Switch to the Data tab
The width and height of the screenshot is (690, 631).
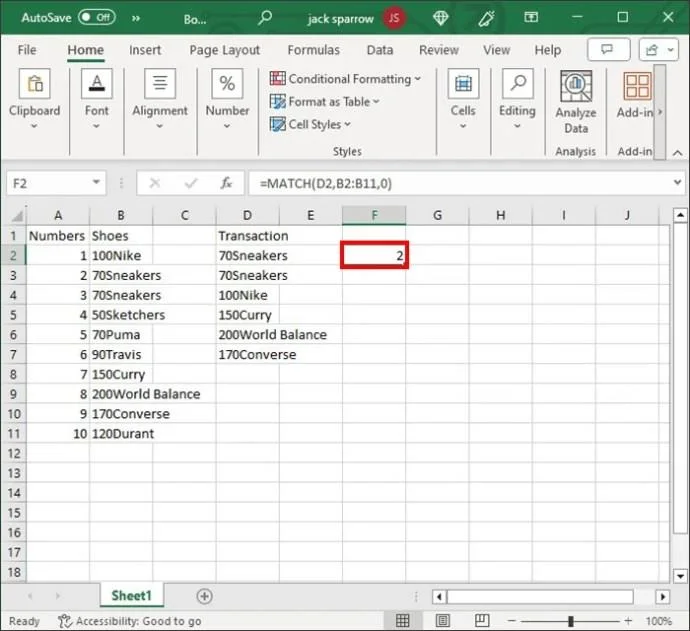(x=380, y=50)
